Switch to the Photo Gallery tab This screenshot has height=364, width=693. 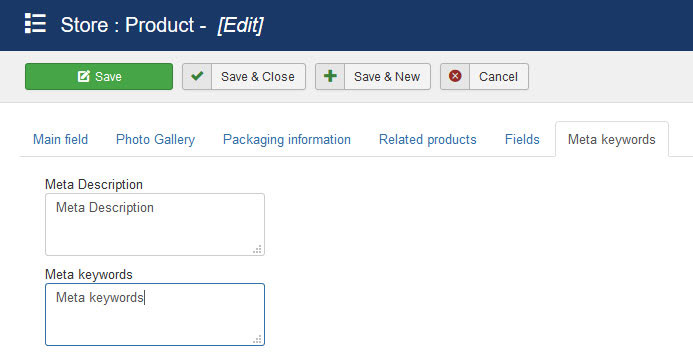coord(155,140)
